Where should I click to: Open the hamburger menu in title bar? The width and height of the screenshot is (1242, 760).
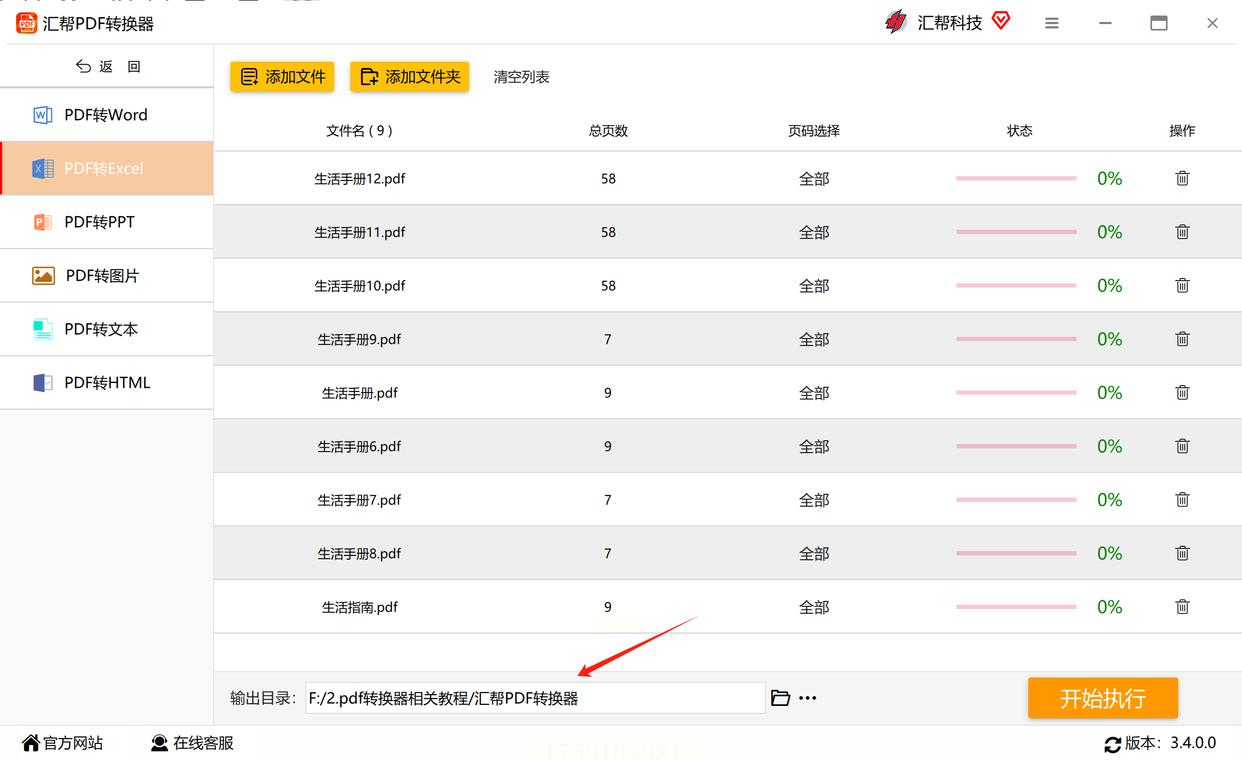(x=1052, y=23)
